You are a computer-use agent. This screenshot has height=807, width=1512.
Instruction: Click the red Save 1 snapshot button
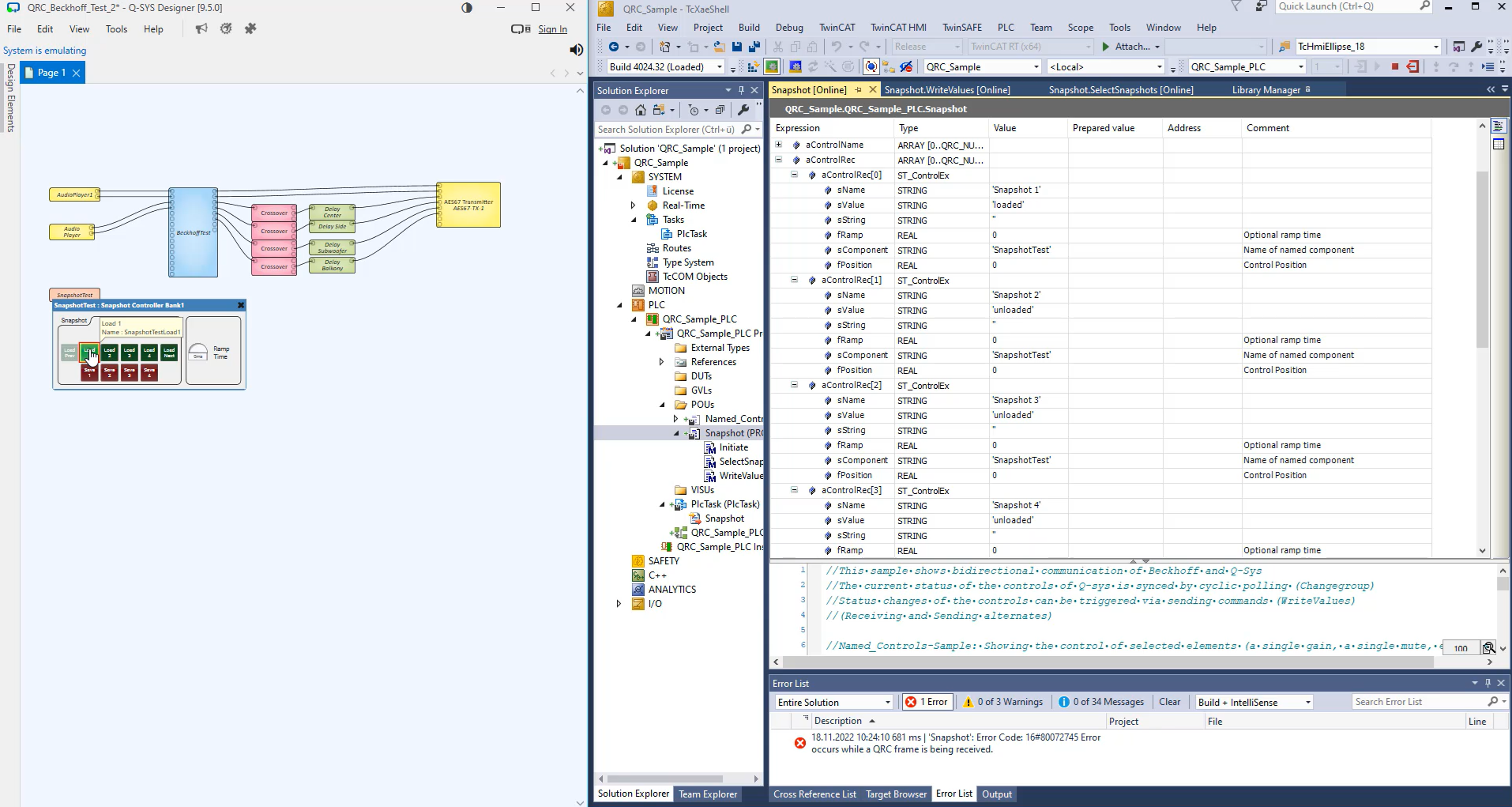89,372
